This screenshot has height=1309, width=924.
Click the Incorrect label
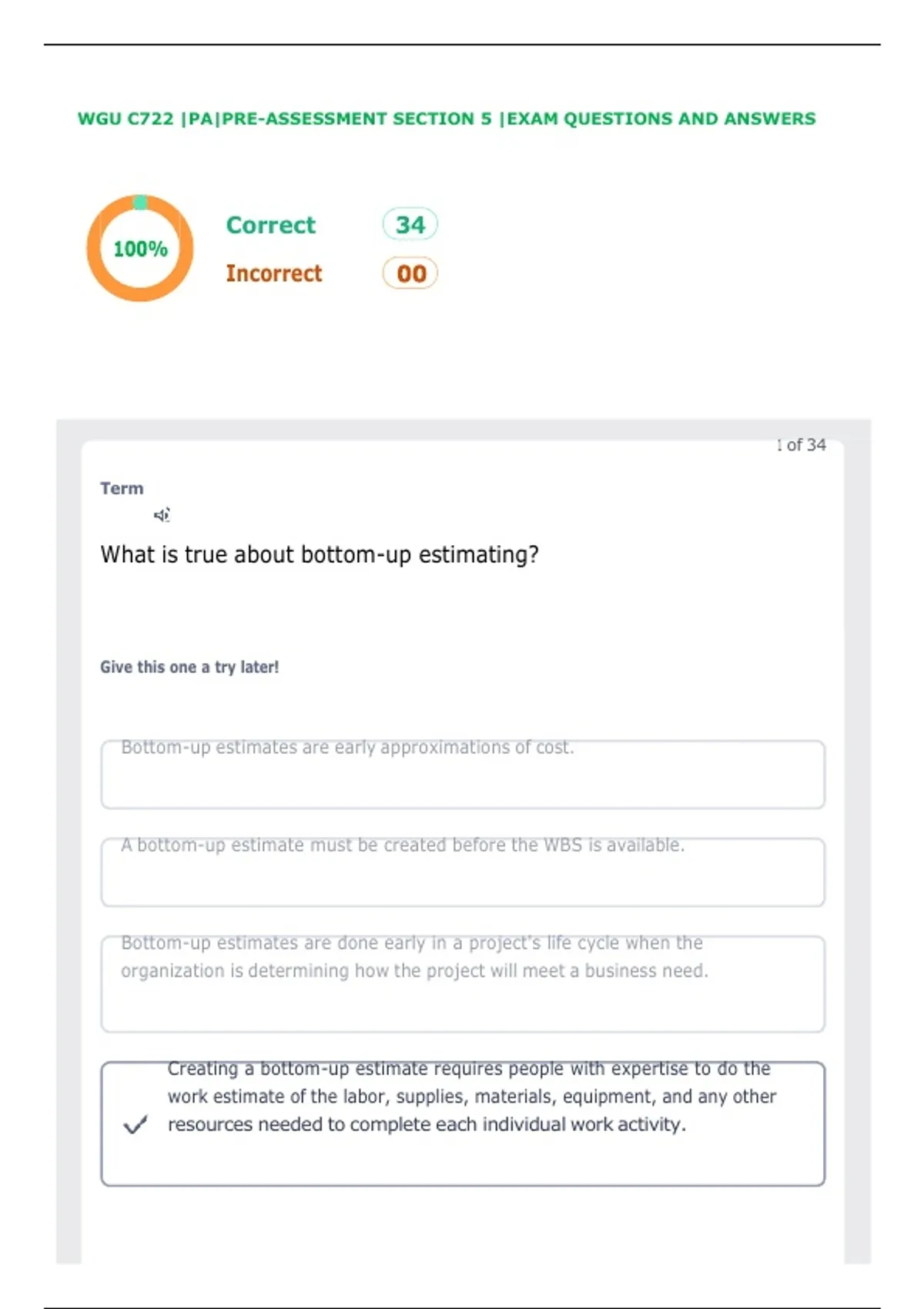274,273
